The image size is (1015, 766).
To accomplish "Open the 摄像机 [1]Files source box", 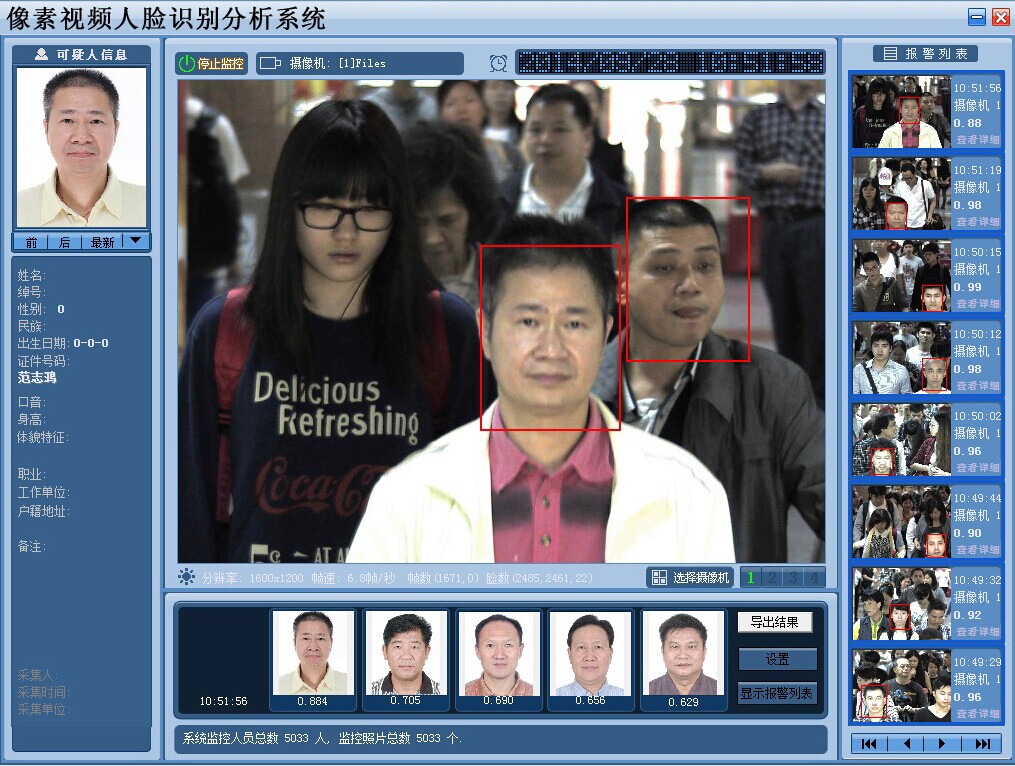I will pyautogui.click(x=360, y=63).
